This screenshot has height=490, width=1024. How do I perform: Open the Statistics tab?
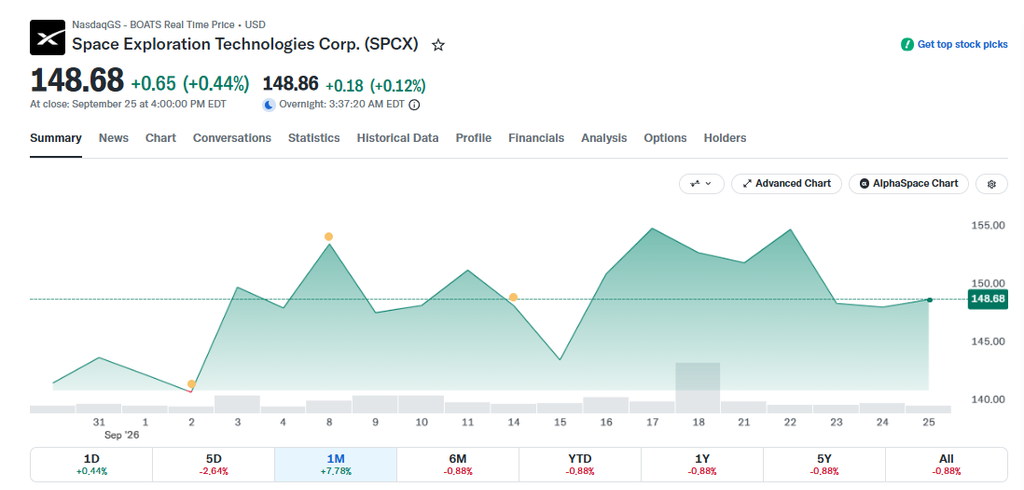click(x=314, y=138)
